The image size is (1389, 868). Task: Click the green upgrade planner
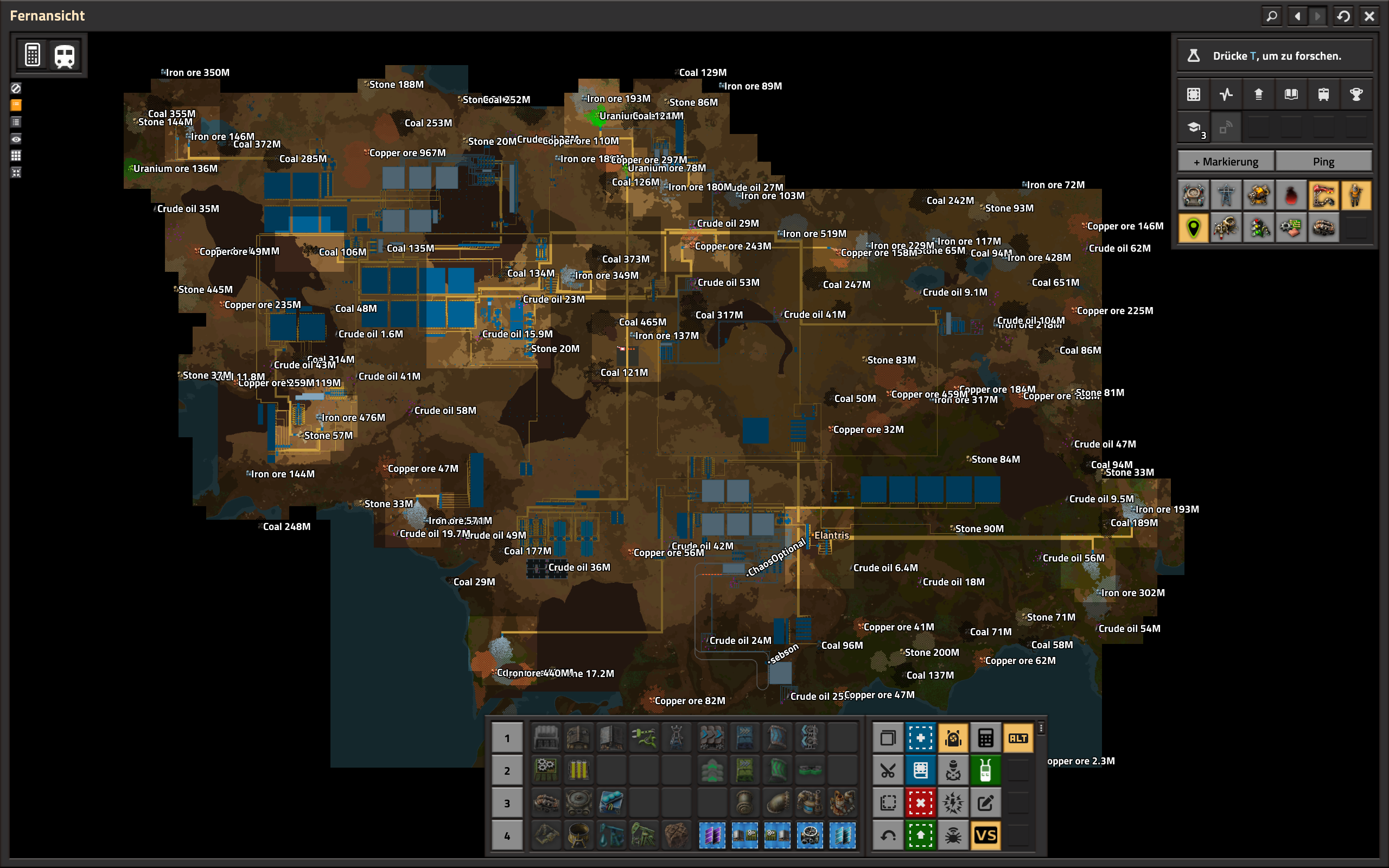(x=920, y=836)
